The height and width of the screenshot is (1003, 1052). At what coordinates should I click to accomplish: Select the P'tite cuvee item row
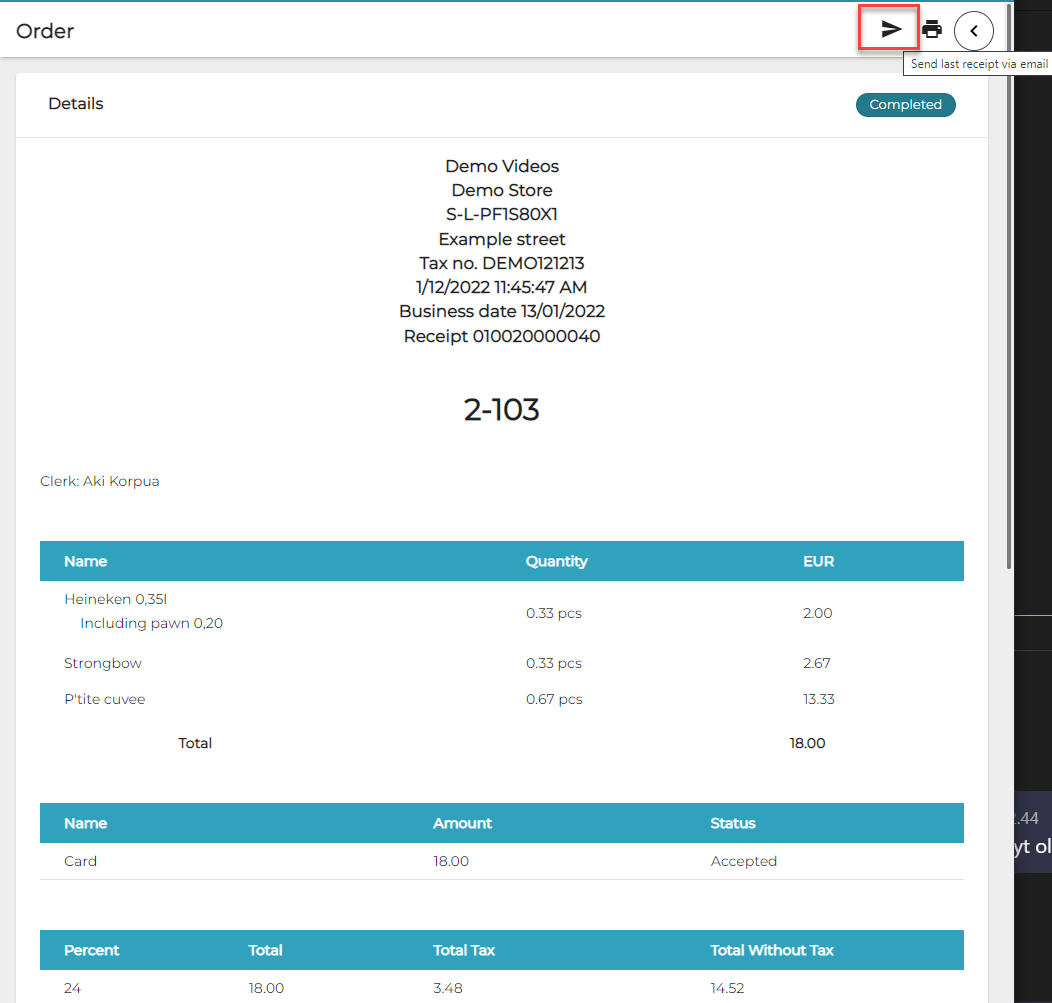pos(105,699)
